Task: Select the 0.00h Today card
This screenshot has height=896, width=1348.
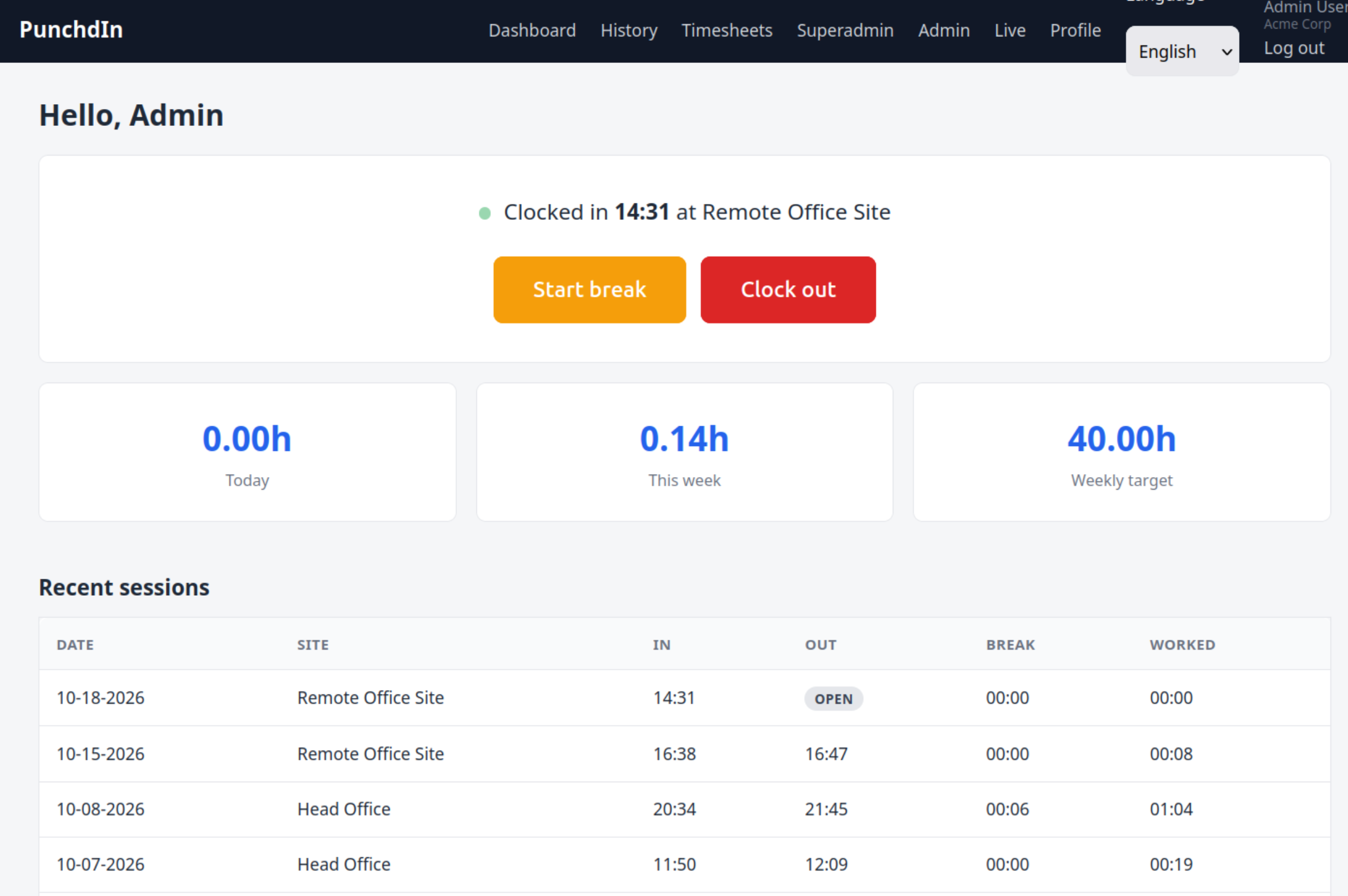Action: click(248, 452)
